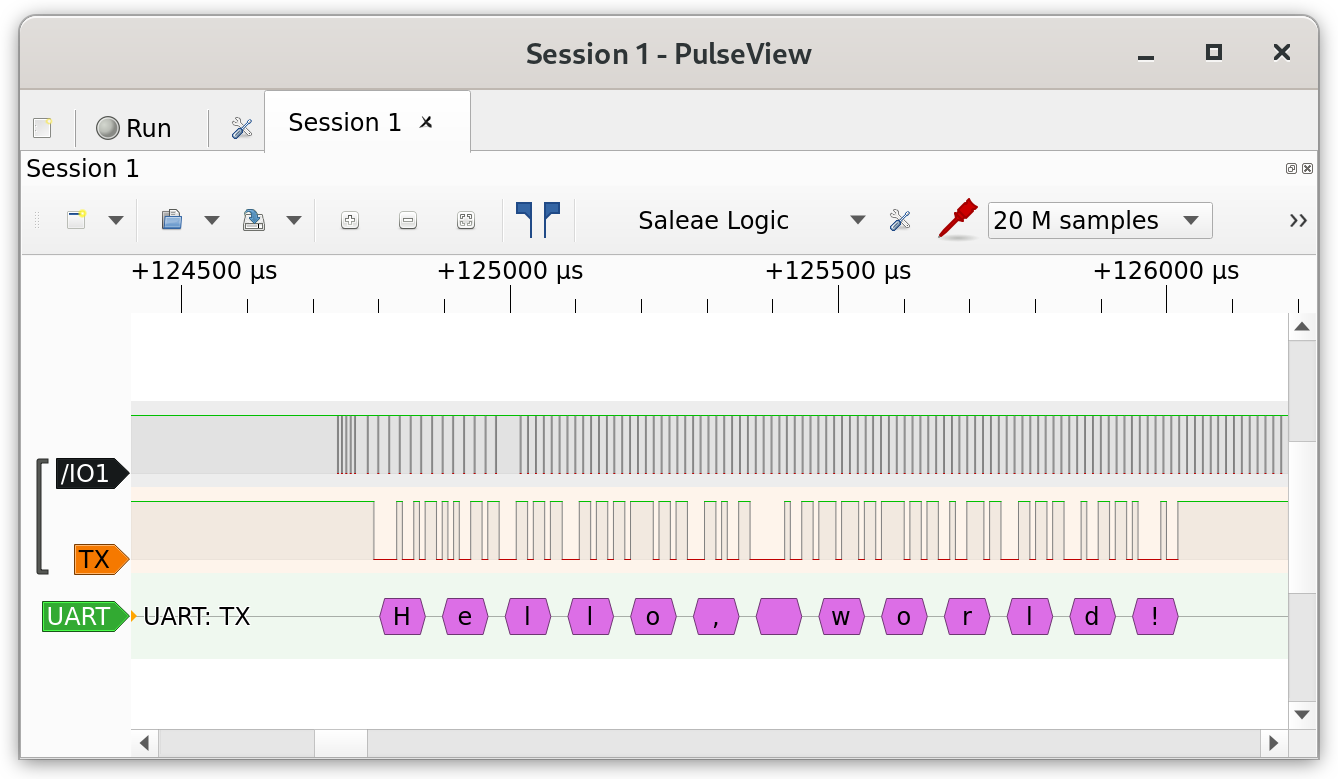Viewport: 1338px width, 779px height.
Task: Click the save file icon
Action: [254, 220]
